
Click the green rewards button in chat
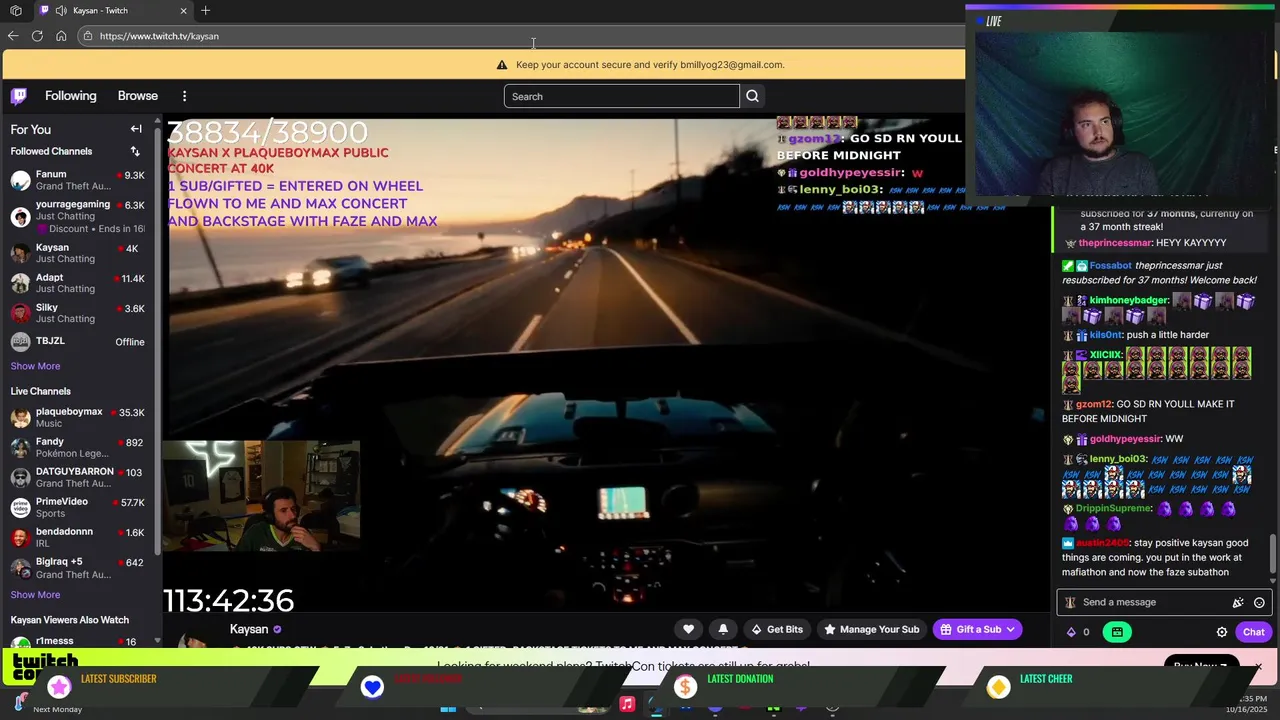pyautogui.click(x=1117, y=632)
